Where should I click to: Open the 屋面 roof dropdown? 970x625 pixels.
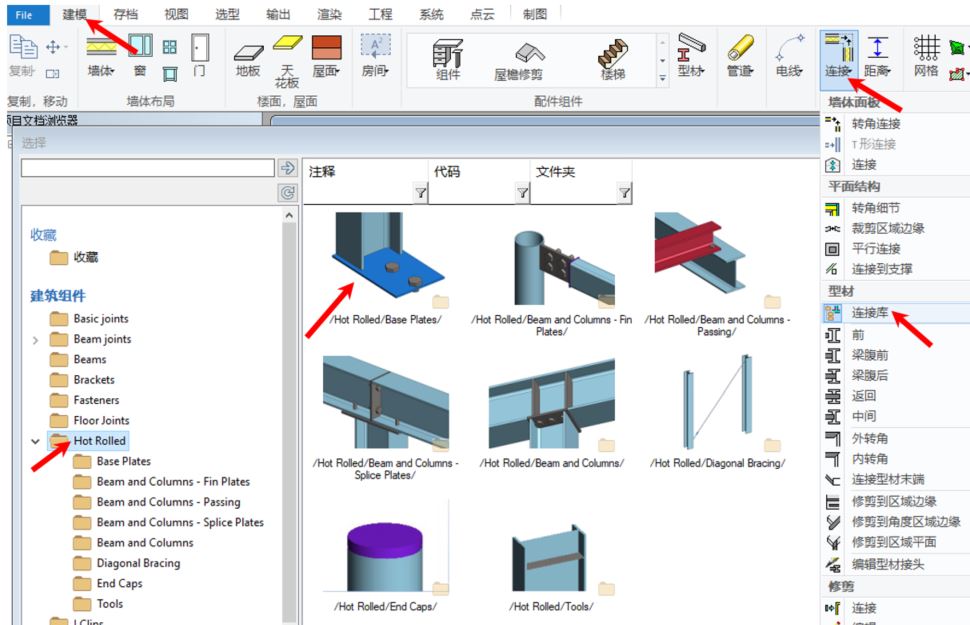[326, 57]
